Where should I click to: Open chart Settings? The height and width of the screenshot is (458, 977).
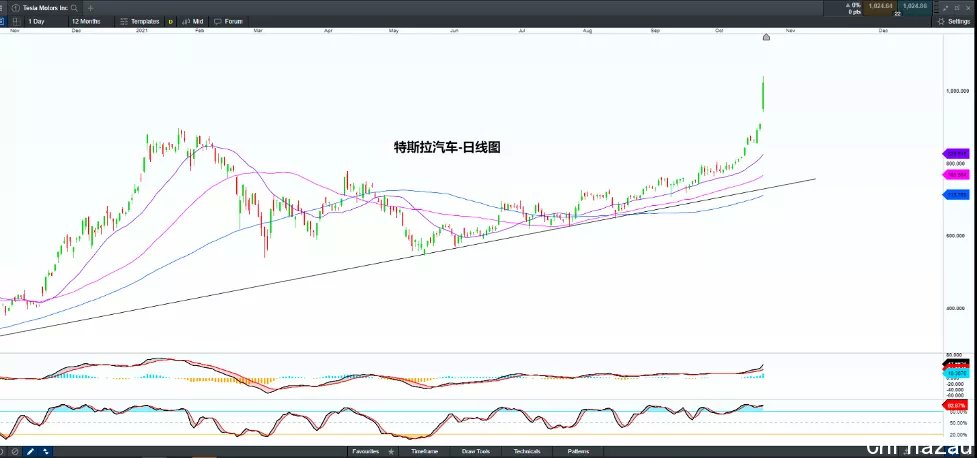coord(954,21)
